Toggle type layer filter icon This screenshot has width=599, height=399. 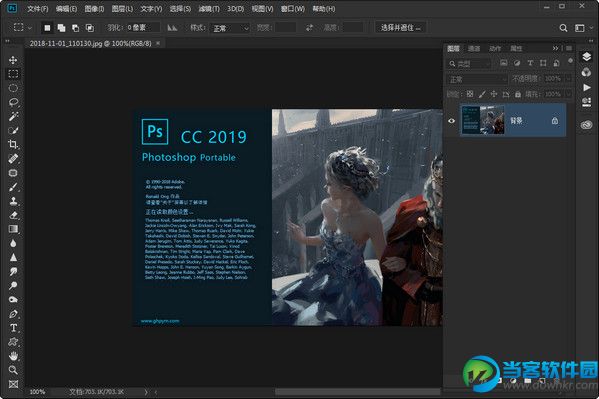530,63
